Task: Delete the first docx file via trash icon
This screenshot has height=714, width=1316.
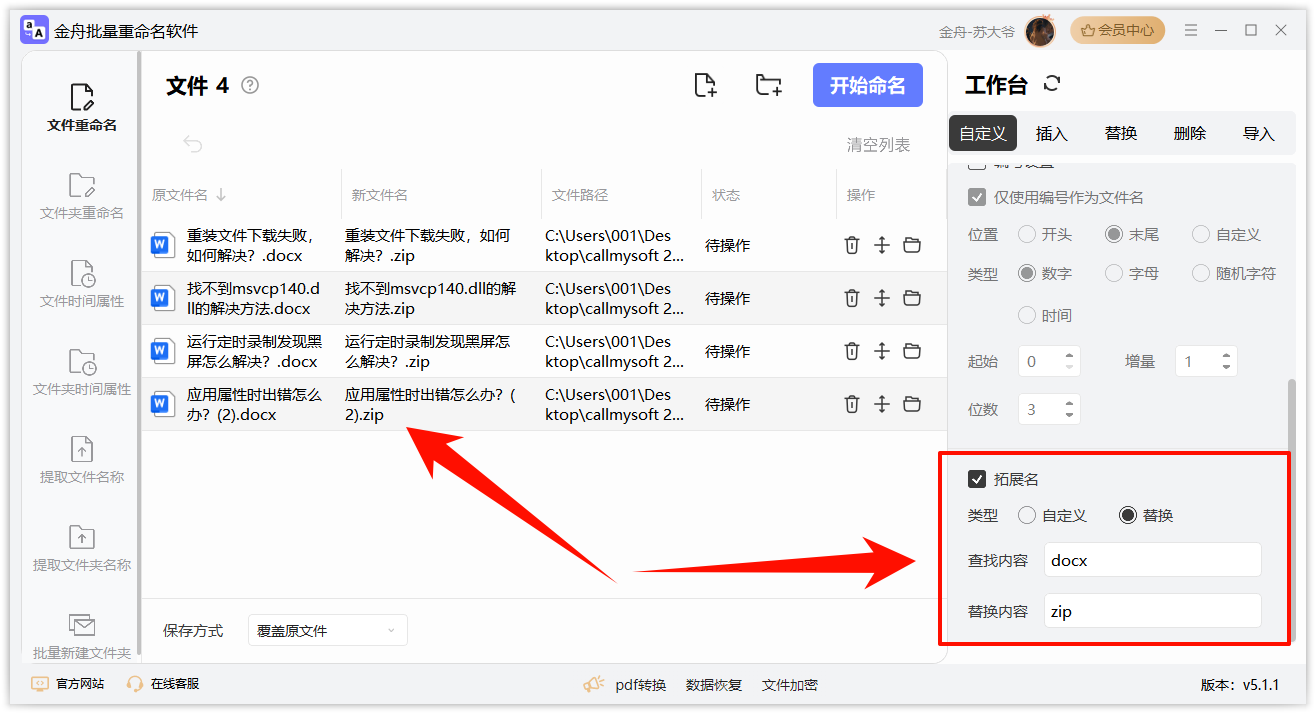Action: pos(851,244)
